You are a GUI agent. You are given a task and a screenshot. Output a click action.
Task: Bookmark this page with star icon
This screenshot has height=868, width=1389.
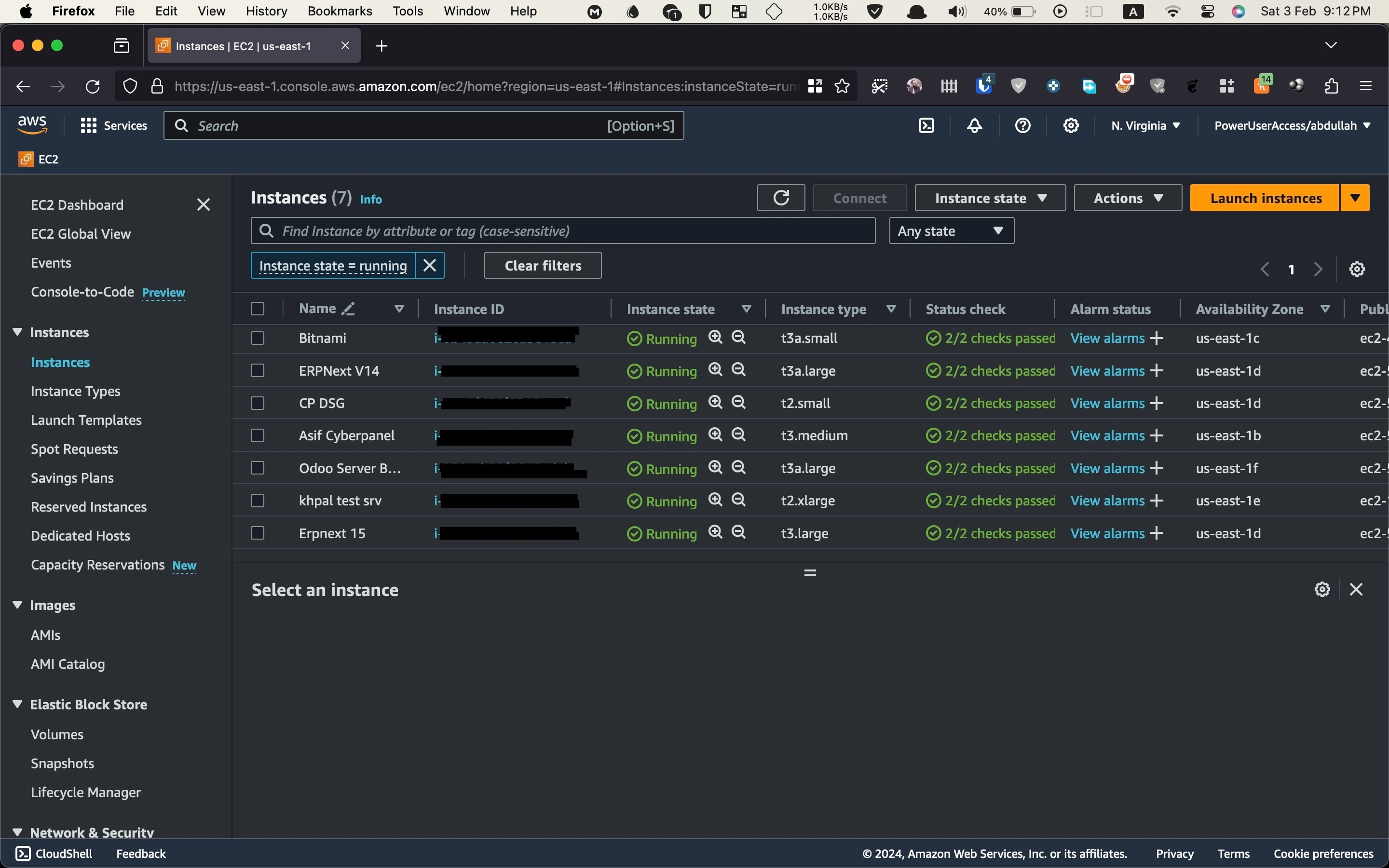click(x=842, y=86)
